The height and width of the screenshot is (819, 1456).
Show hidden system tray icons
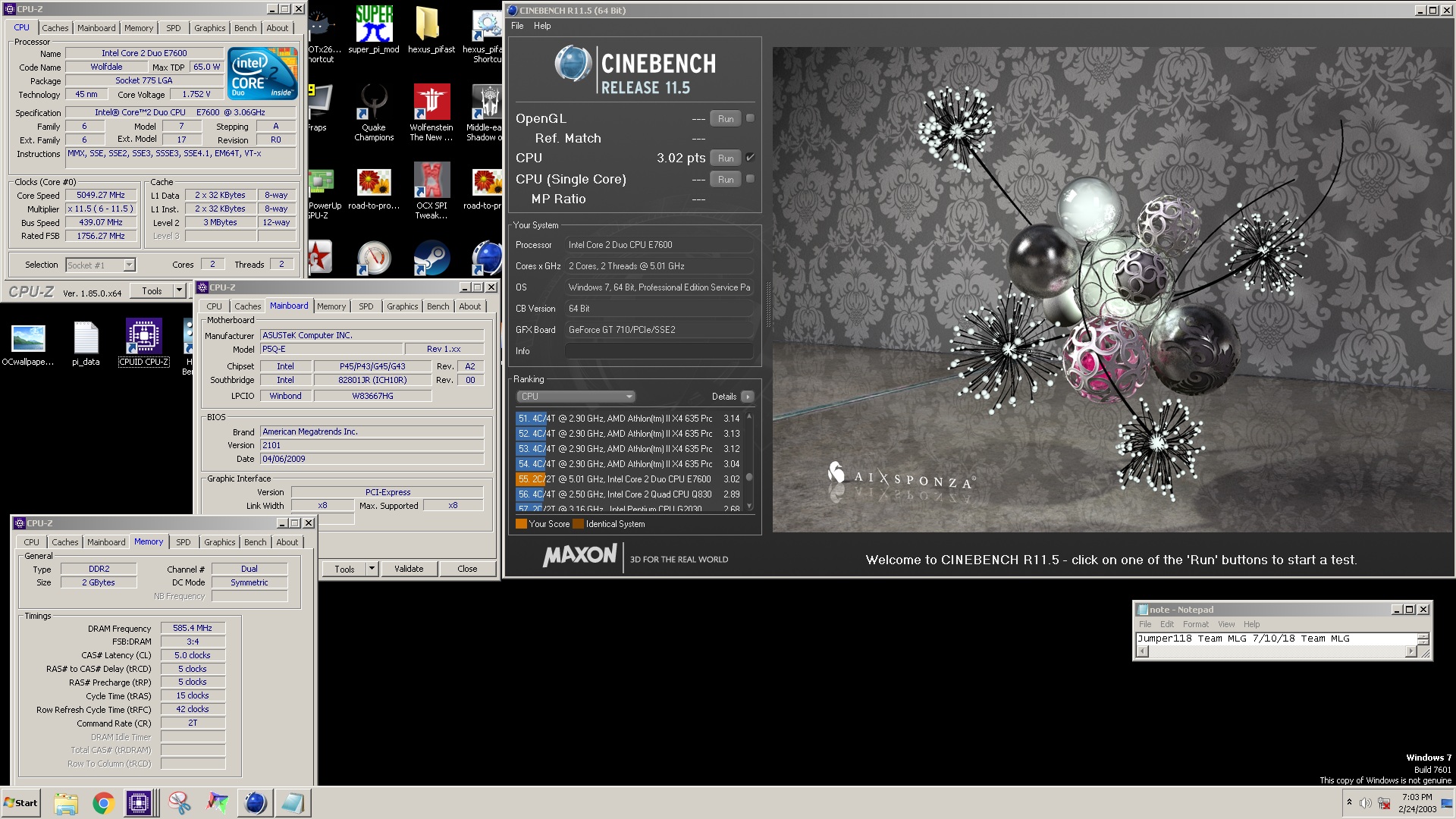(1349, 802)
